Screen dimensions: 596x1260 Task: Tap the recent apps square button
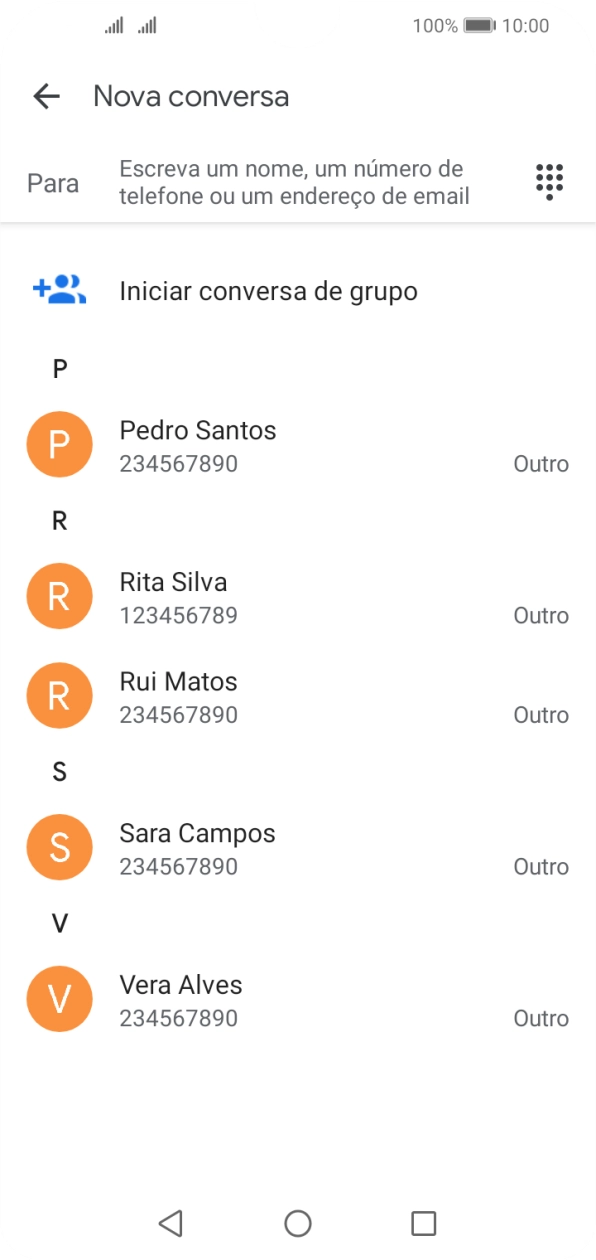click(x=424, y=1222)
